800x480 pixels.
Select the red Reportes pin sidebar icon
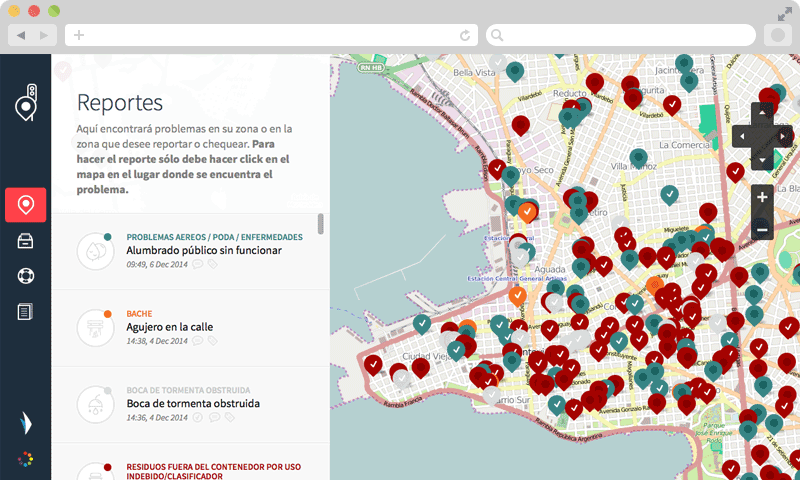[25, 205]
